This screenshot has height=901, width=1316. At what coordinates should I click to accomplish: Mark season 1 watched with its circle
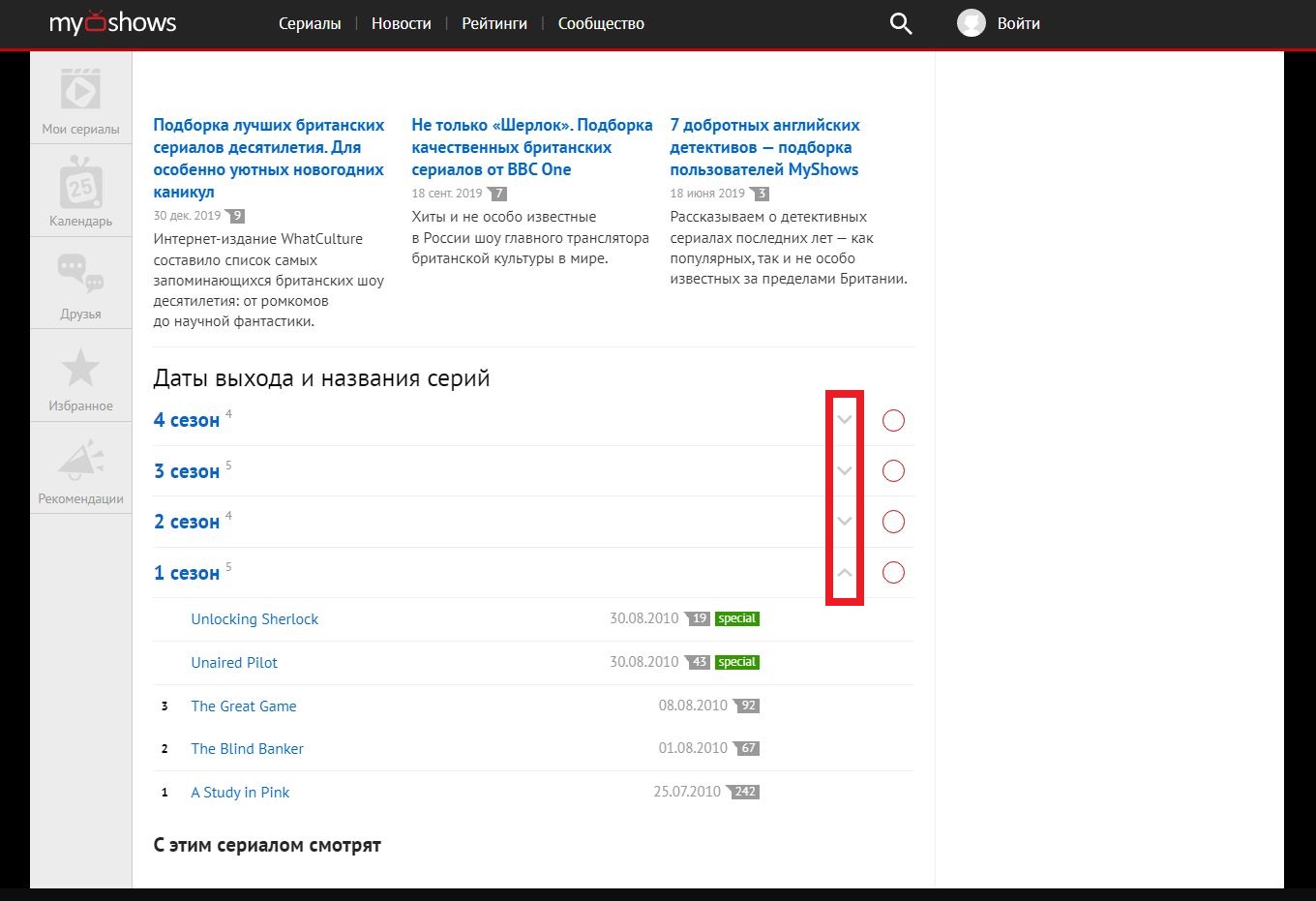click(892, 572)
